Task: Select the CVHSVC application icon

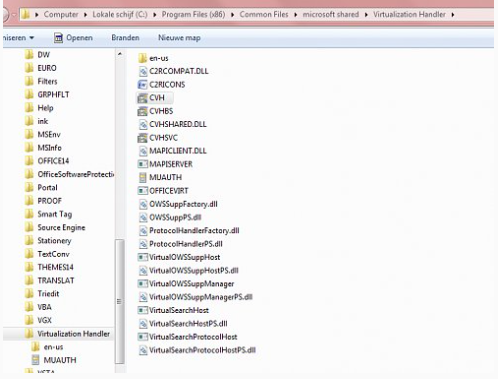Action: click(143, 138)
